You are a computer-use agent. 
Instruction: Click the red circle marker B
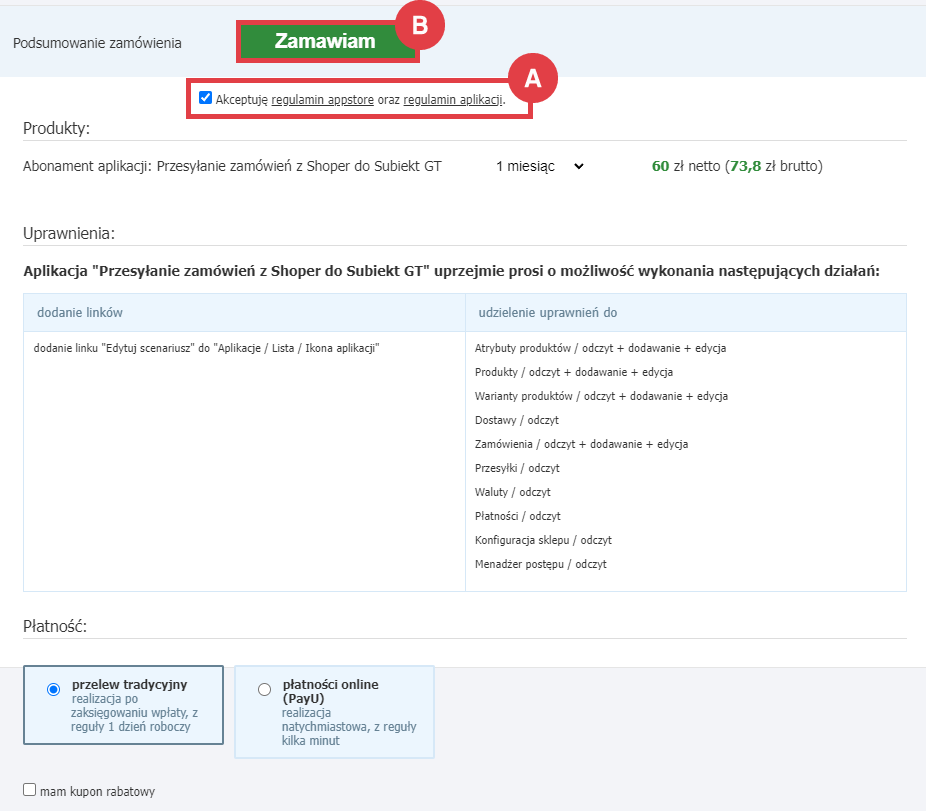[420, 26]
